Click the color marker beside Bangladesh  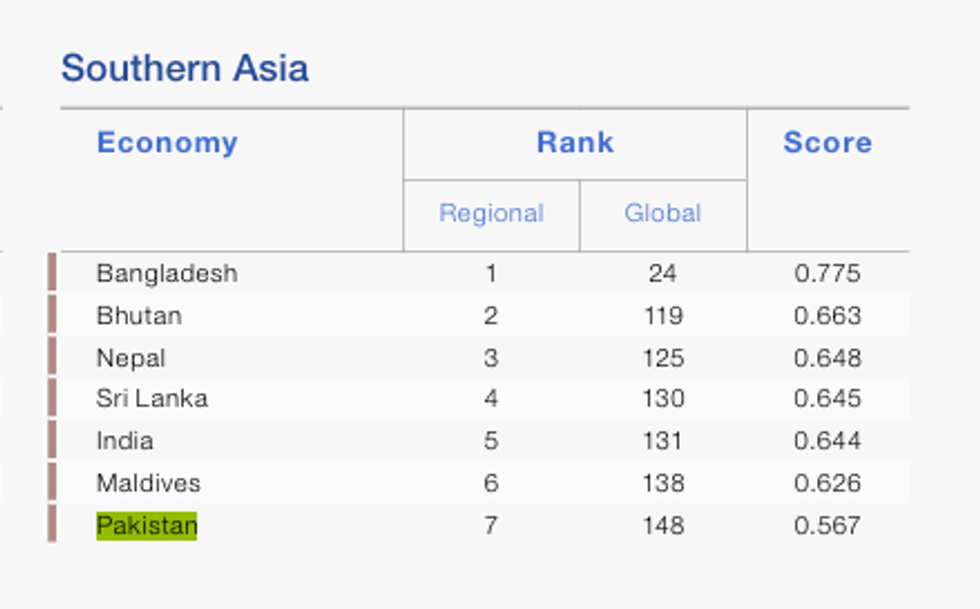(52, 274)
